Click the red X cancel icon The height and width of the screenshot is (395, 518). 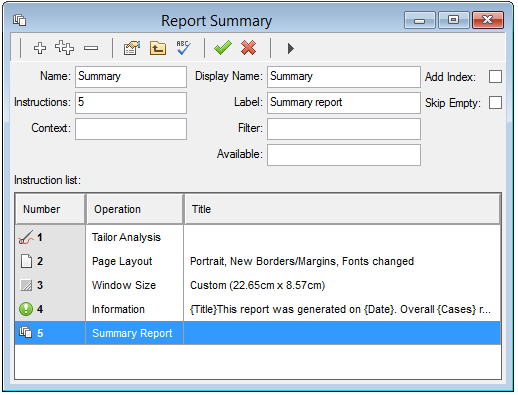tap(248, 48)
